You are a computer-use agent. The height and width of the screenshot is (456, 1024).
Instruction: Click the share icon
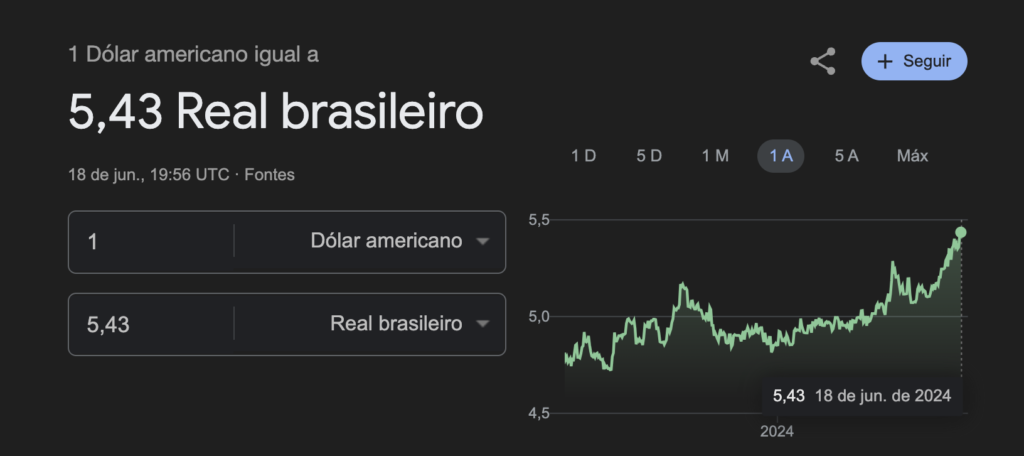(x=822, y=62)
